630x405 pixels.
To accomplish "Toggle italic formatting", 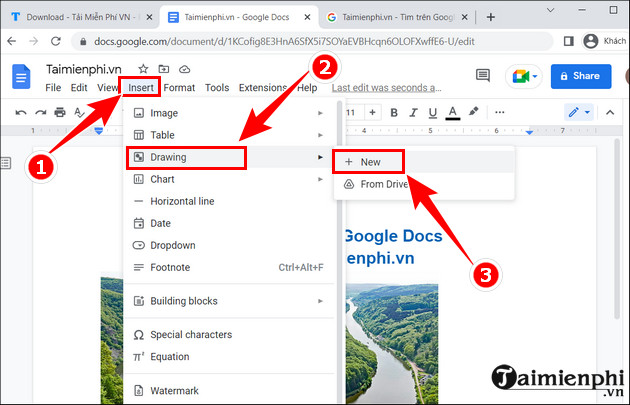I will tap(413, 112).
